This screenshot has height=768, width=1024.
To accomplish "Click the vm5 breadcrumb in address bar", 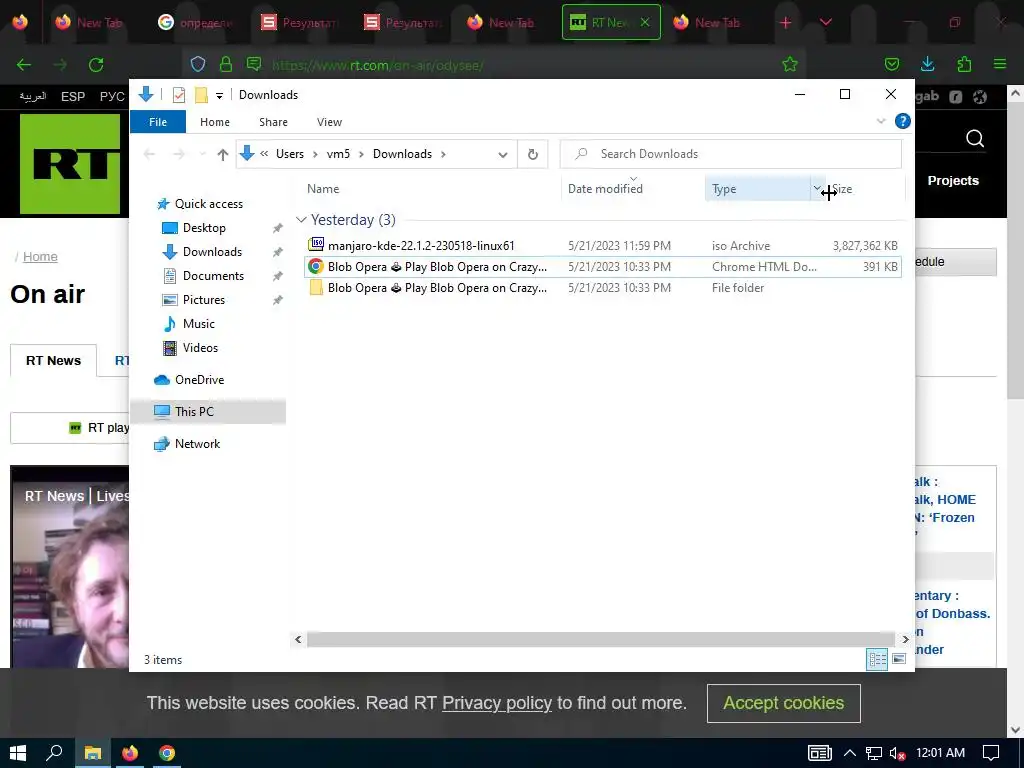I will click(338, 154).
